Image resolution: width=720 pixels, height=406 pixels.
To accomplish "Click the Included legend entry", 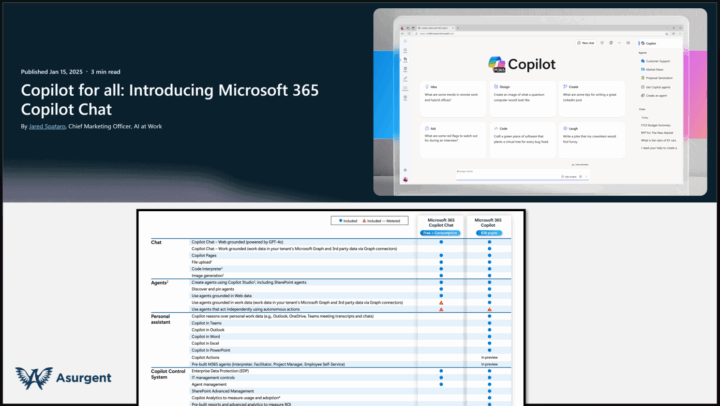I will (x=348, y=221).
